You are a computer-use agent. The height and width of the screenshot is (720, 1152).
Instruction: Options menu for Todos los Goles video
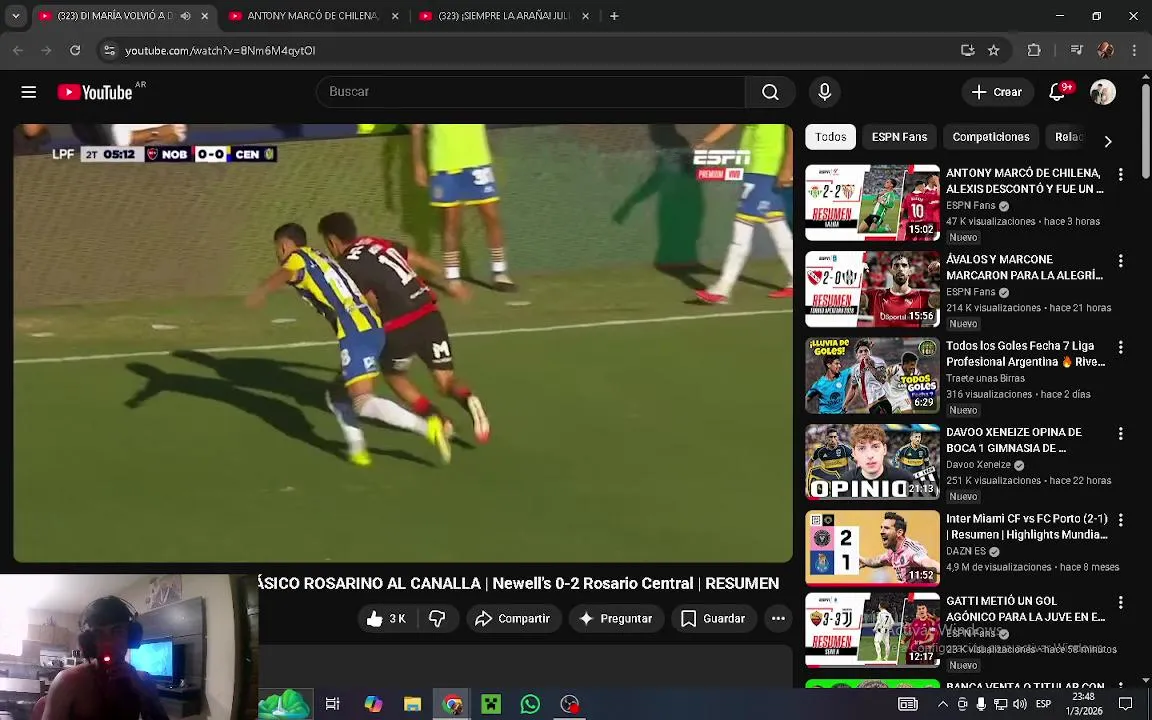1120,348
